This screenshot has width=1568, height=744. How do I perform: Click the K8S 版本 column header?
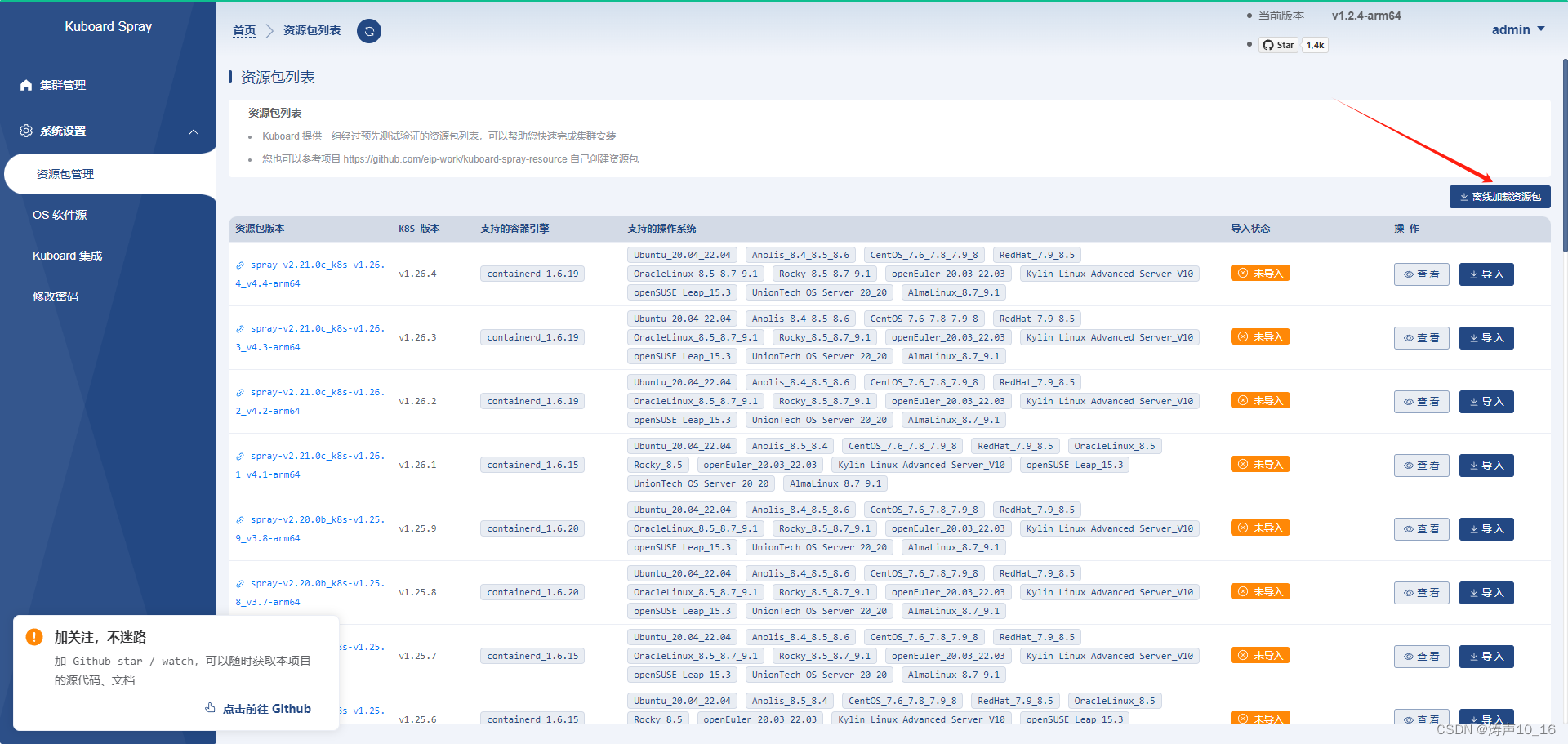pos(419,229)
